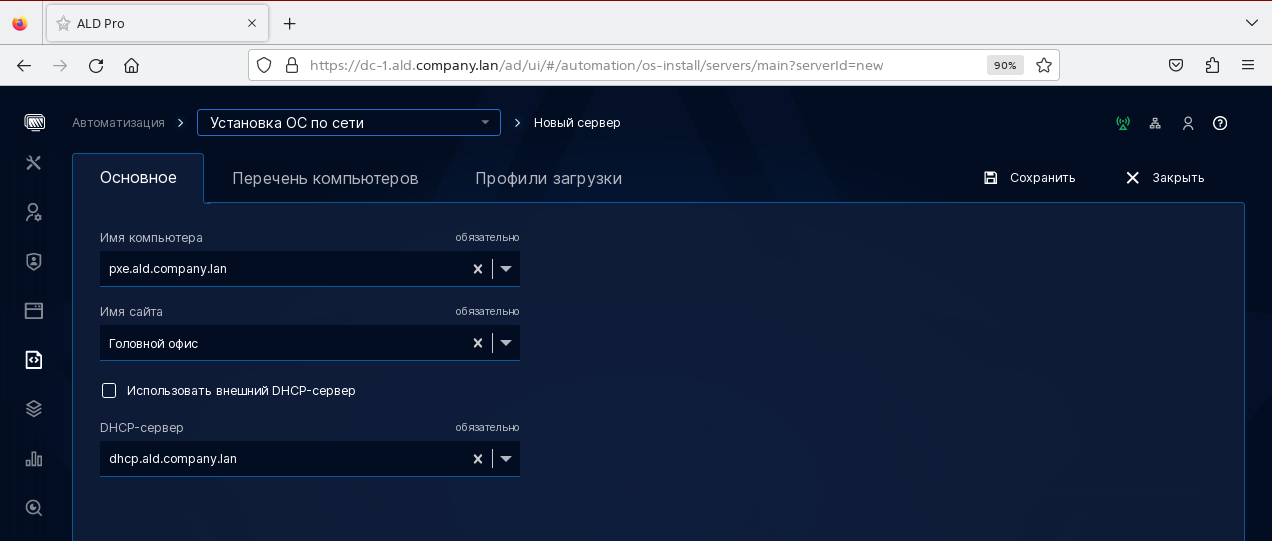The image size is (1272, 541).
Task: Click the Закрыть button
Action: point(1165,178)
